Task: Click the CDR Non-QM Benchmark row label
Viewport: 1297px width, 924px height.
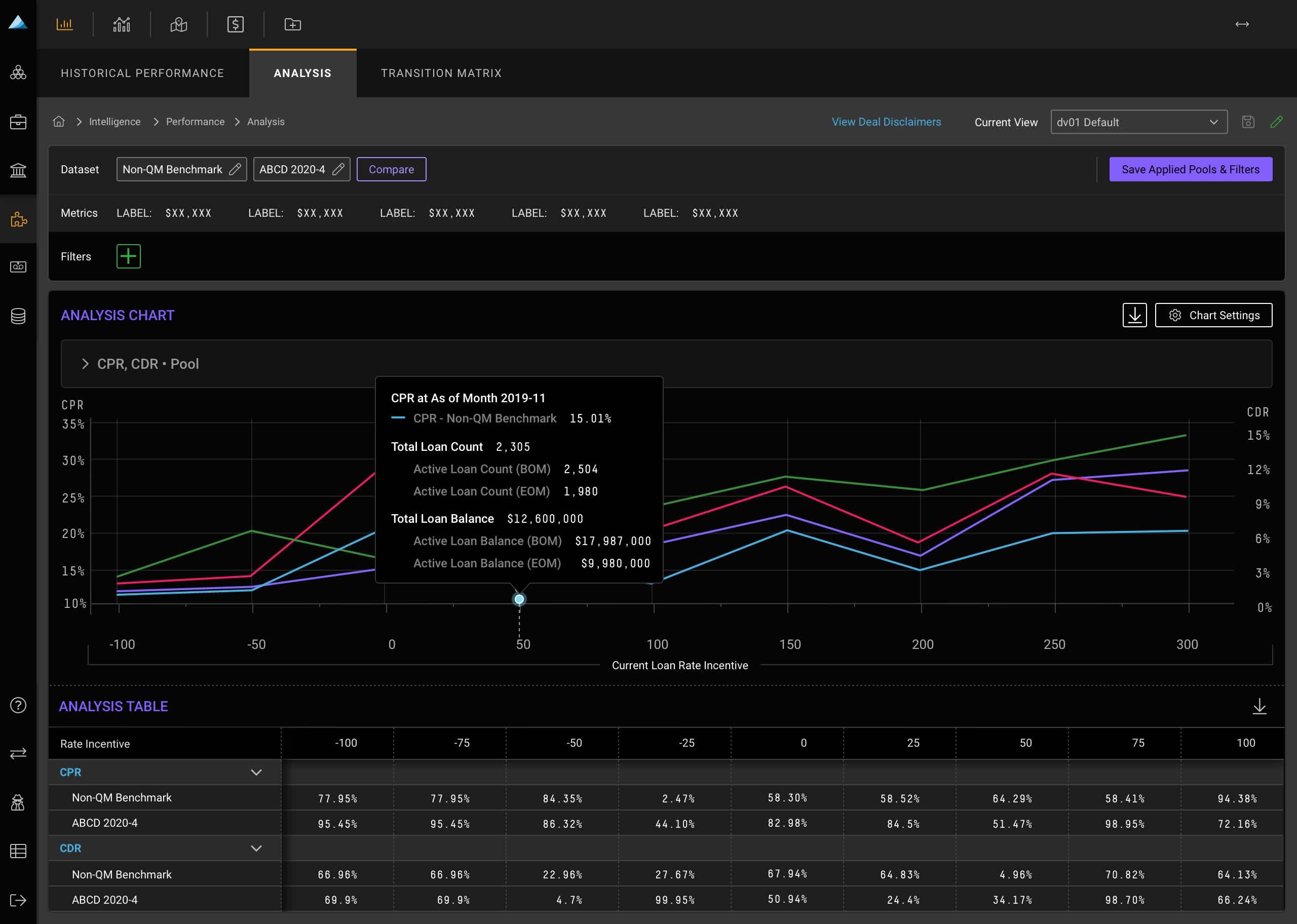Action: pos(122,874)
